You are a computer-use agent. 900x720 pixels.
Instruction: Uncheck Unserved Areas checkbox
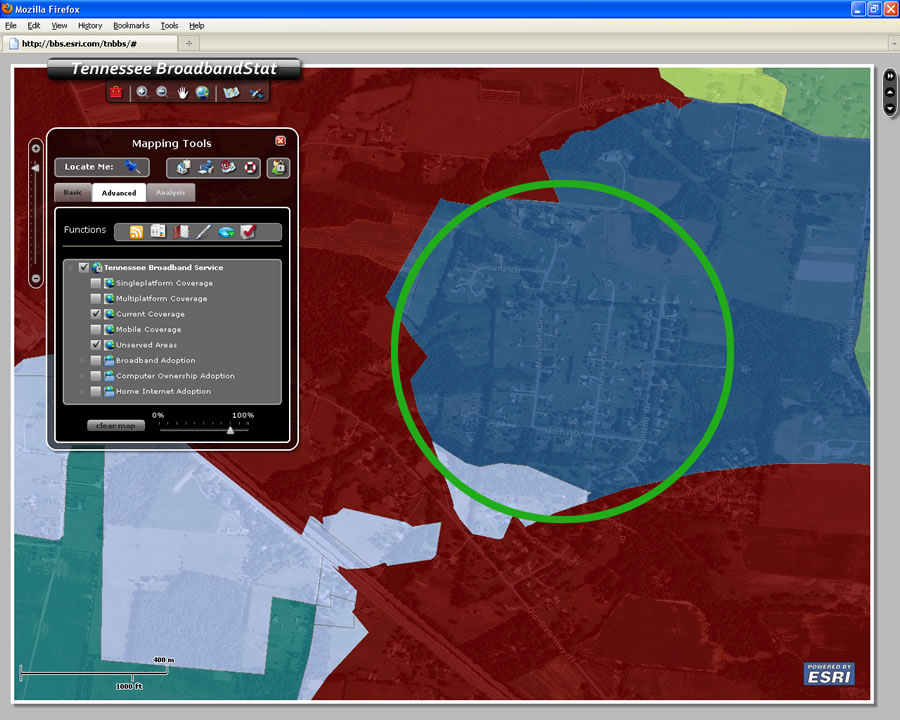click(96, 345)
